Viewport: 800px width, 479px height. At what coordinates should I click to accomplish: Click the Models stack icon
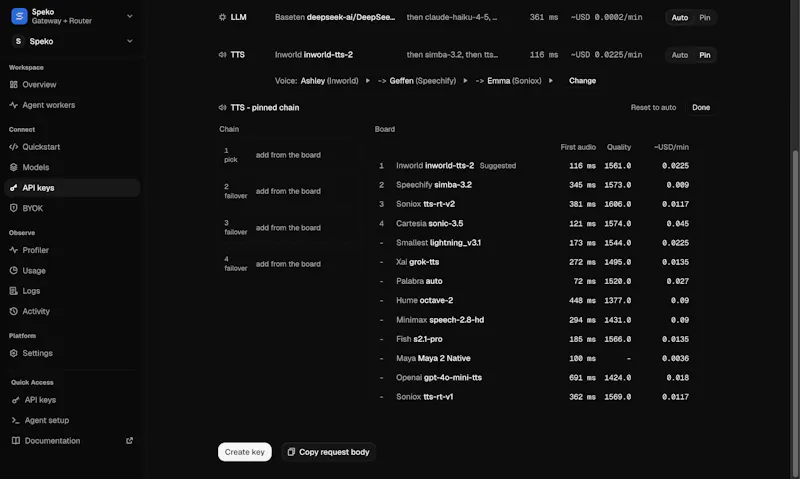pos(14,167)
